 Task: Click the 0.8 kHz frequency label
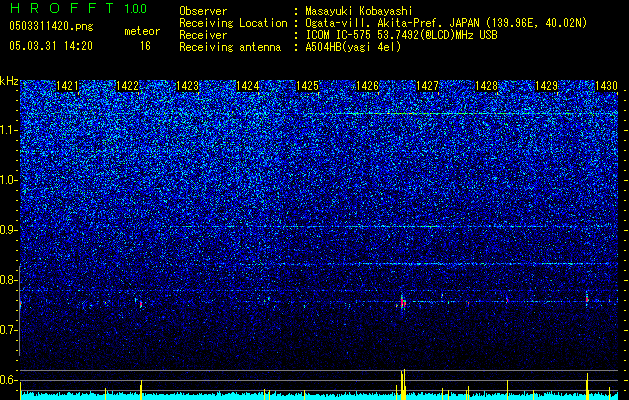coord(9,280)
